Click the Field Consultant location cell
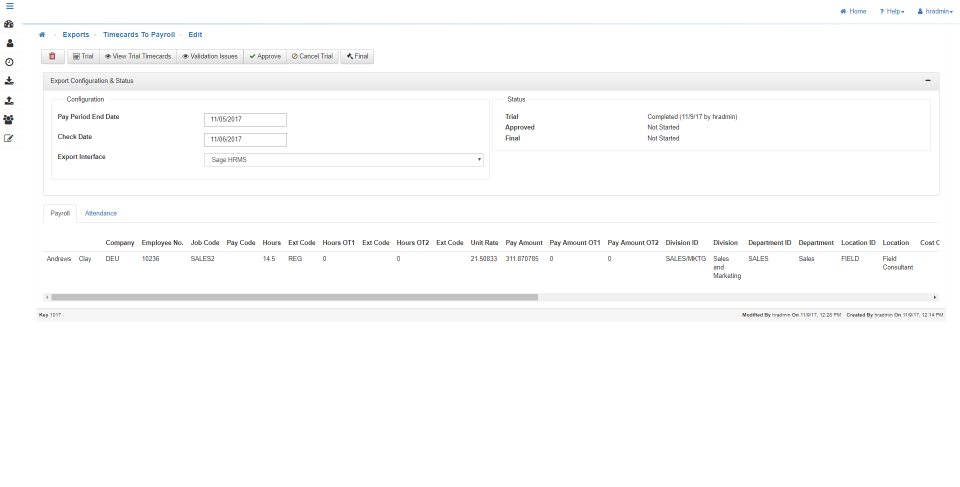The width and height of the screenshot is (960, 487). [x=898, y=263]
